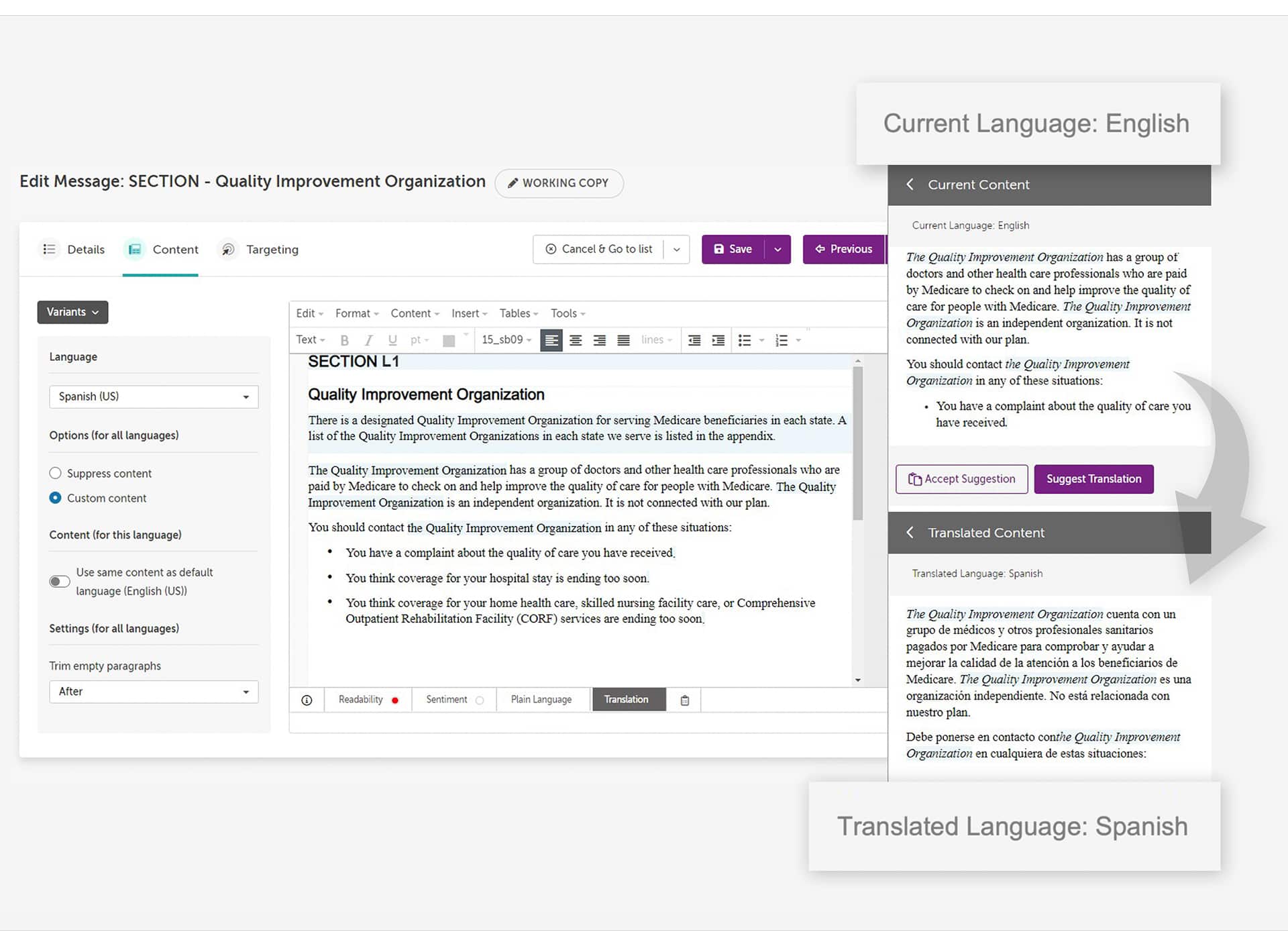Viewport: 1288px width, 946px height.
Task: Select the align center icon
Action: point(576,340)
